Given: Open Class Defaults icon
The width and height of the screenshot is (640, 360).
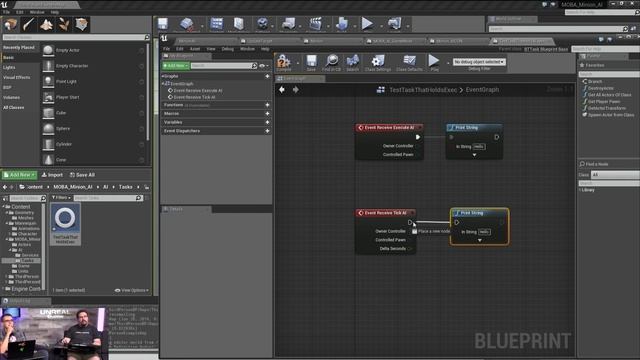Looking at the screenshot, I should (409, 63).
